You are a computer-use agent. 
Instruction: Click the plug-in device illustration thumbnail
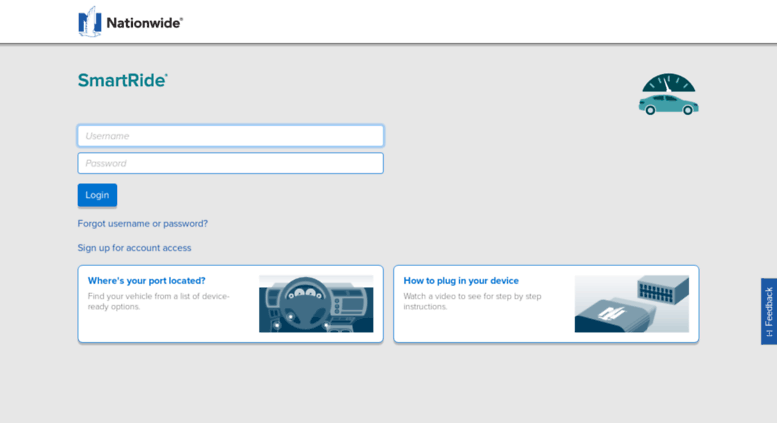pyautogui.click(x=632, y=304)
